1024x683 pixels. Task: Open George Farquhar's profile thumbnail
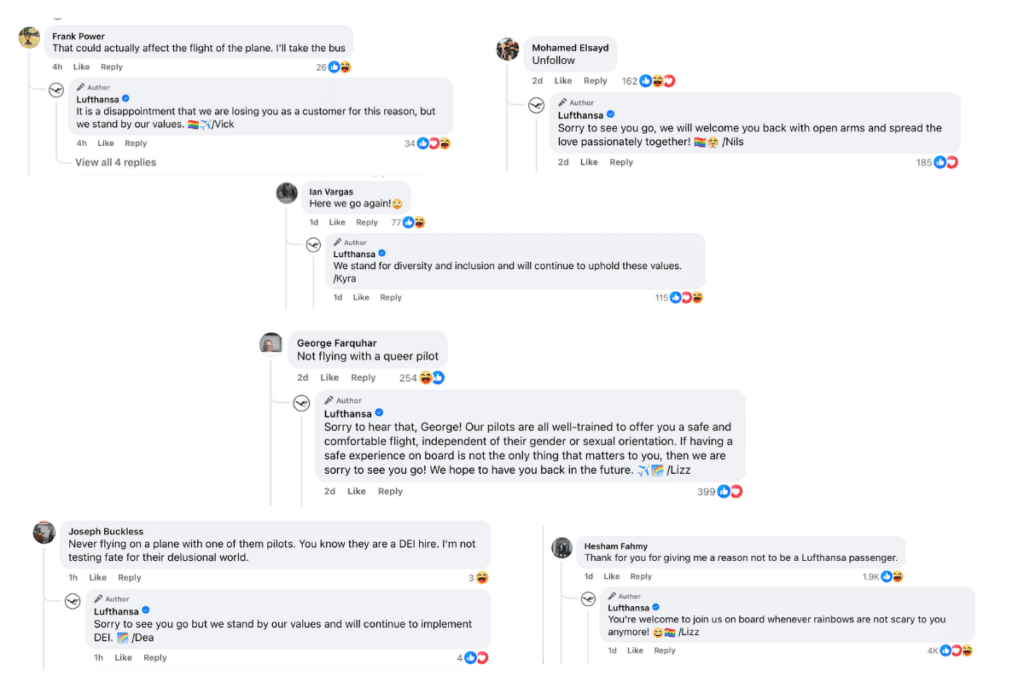pyautogui.click(x=271, y=344)
